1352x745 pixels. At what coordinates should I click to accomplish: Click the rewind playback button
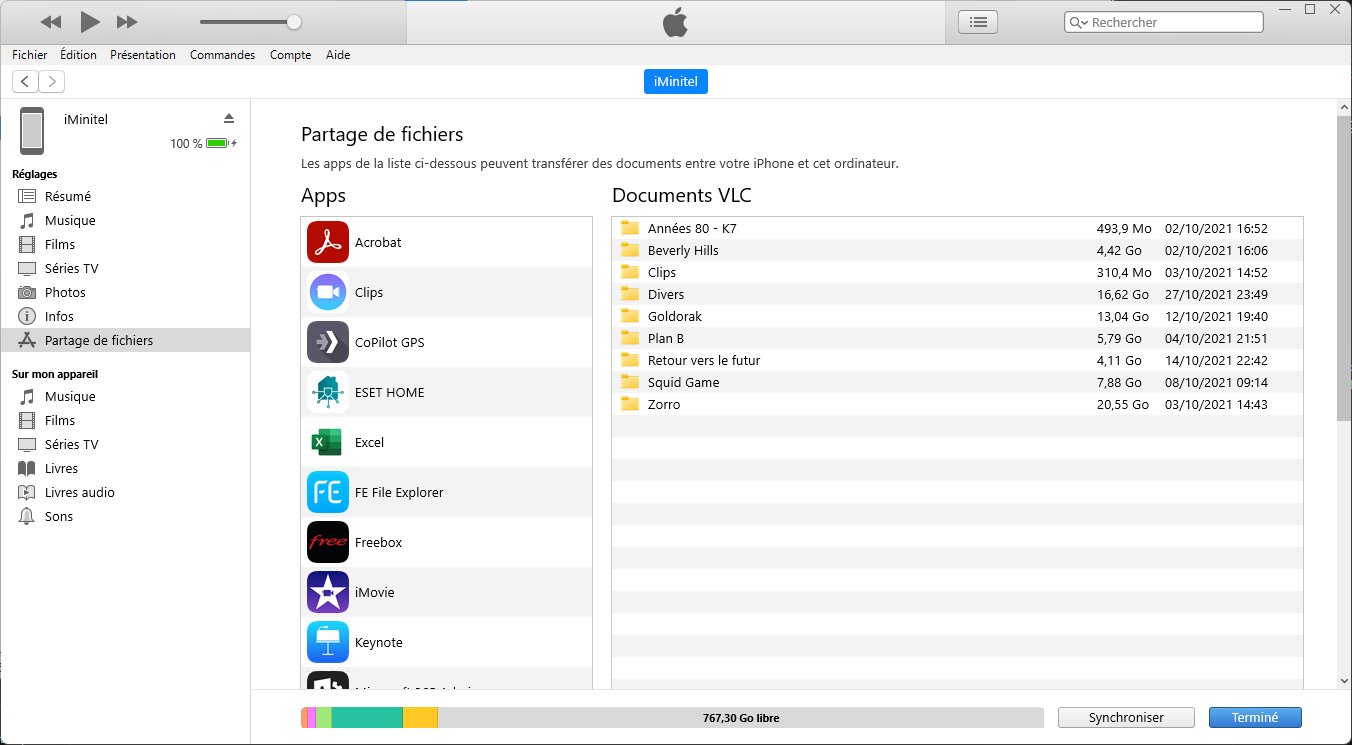51,22
